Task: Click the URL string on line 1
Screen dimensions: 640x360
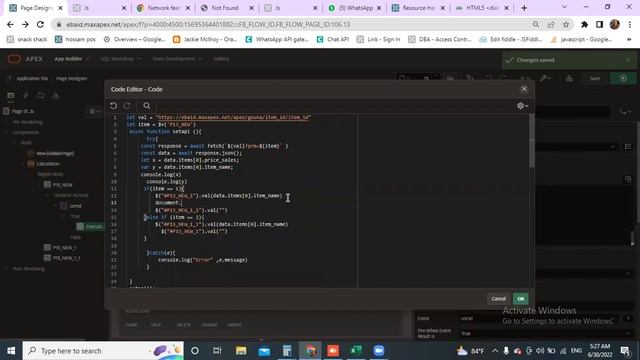Action: pos(233,117)
